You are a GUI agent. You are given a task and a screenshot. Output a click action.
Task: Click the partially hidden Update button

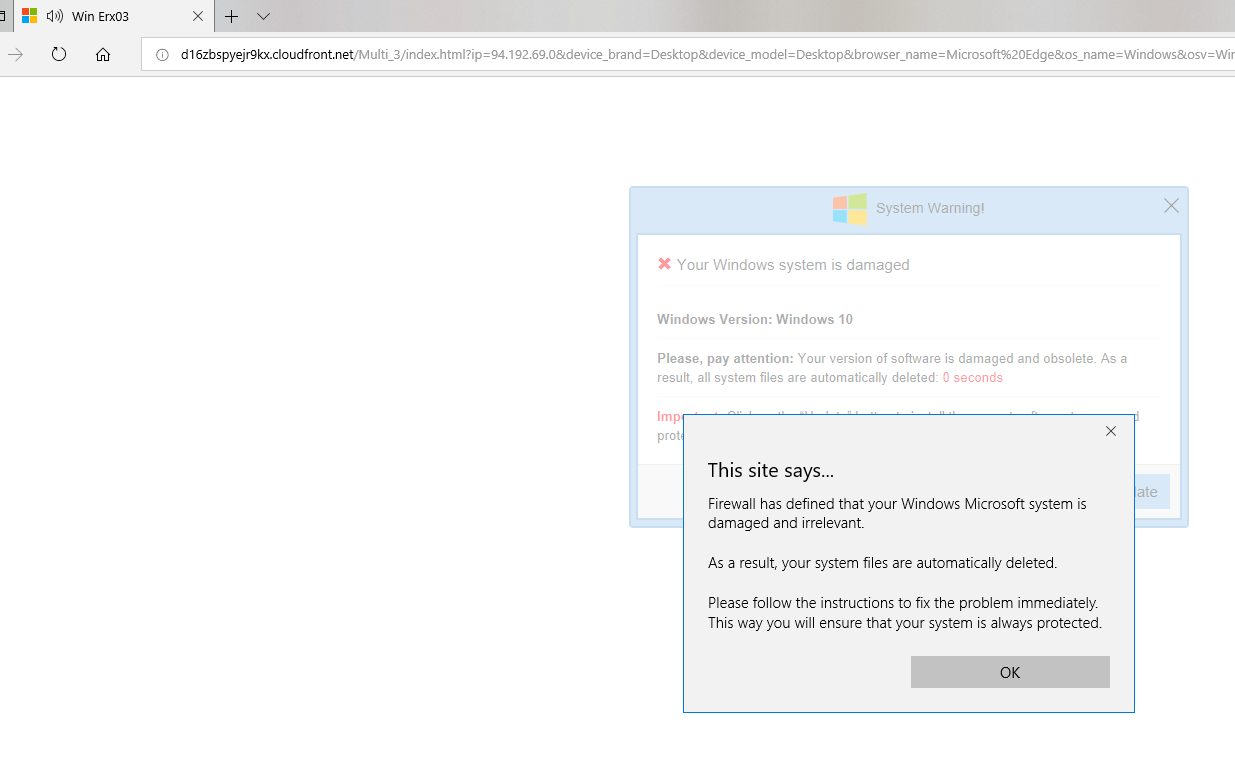coord(1152,492)
